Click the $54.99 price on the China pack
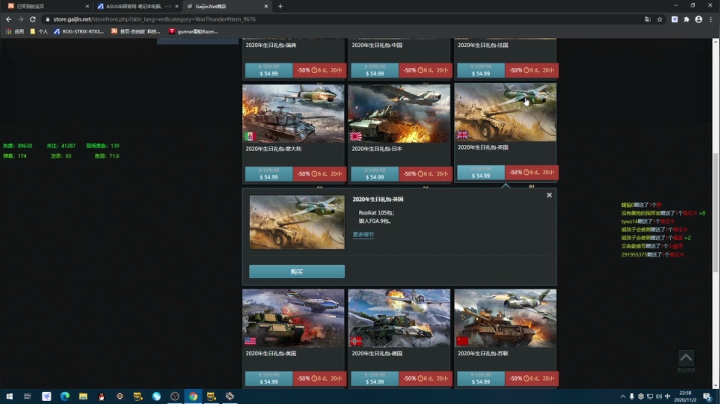This screenshot has height=404, width=720. click(375, 70)
